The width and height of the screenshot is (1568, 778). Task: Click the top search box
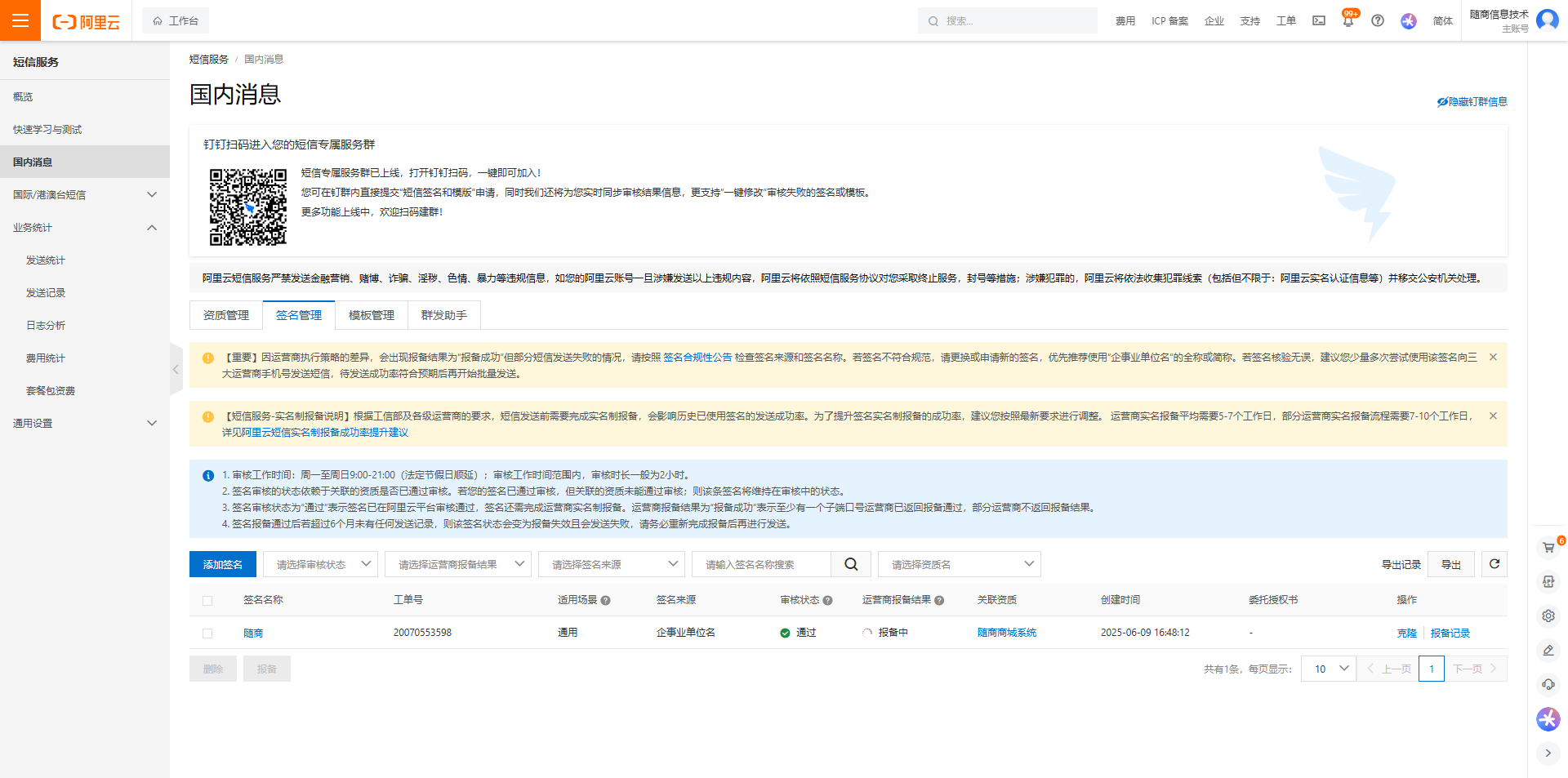(x=1008, y=20)
